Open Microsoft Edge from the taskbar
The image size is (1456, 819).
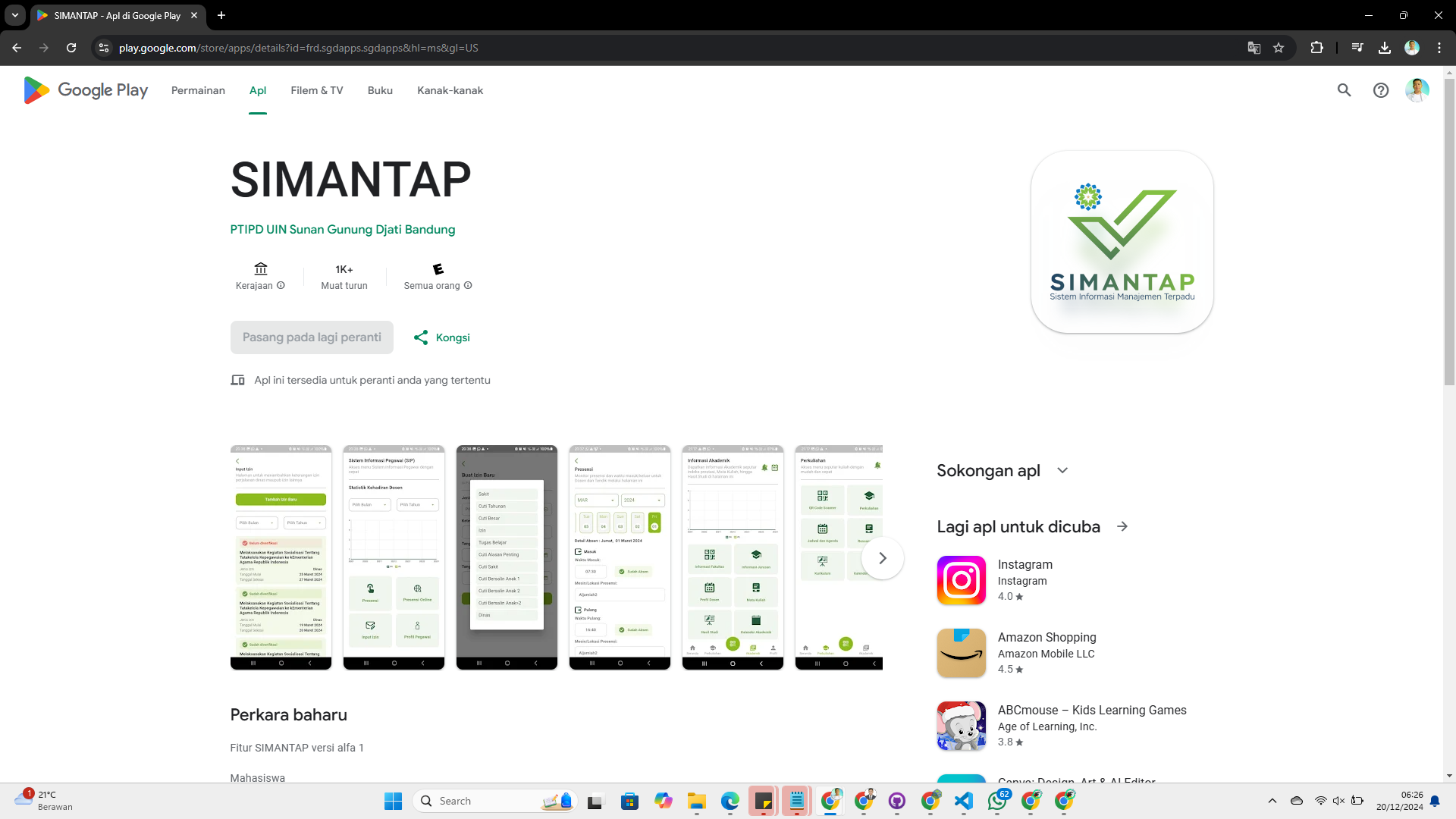[730, 801]
